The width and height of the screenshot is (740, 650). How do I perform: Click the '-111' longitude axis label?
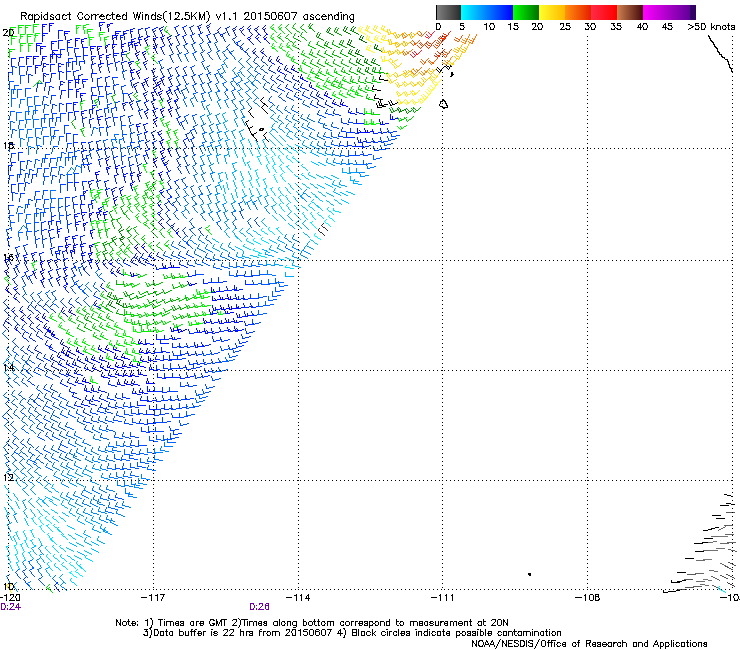[443, 598]
